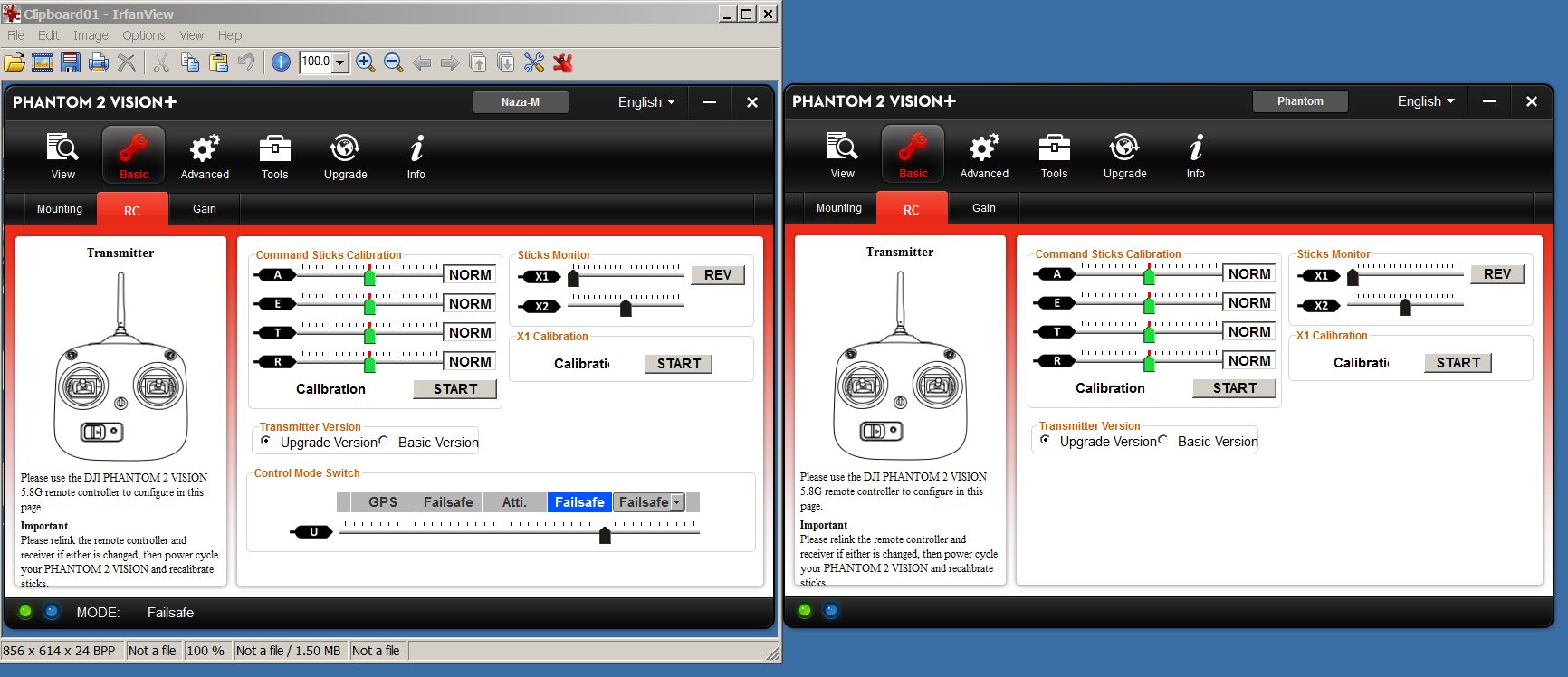1568x677 pixels.
Task: Toggle channel E NORM button in left window
Action: (470, 304)
